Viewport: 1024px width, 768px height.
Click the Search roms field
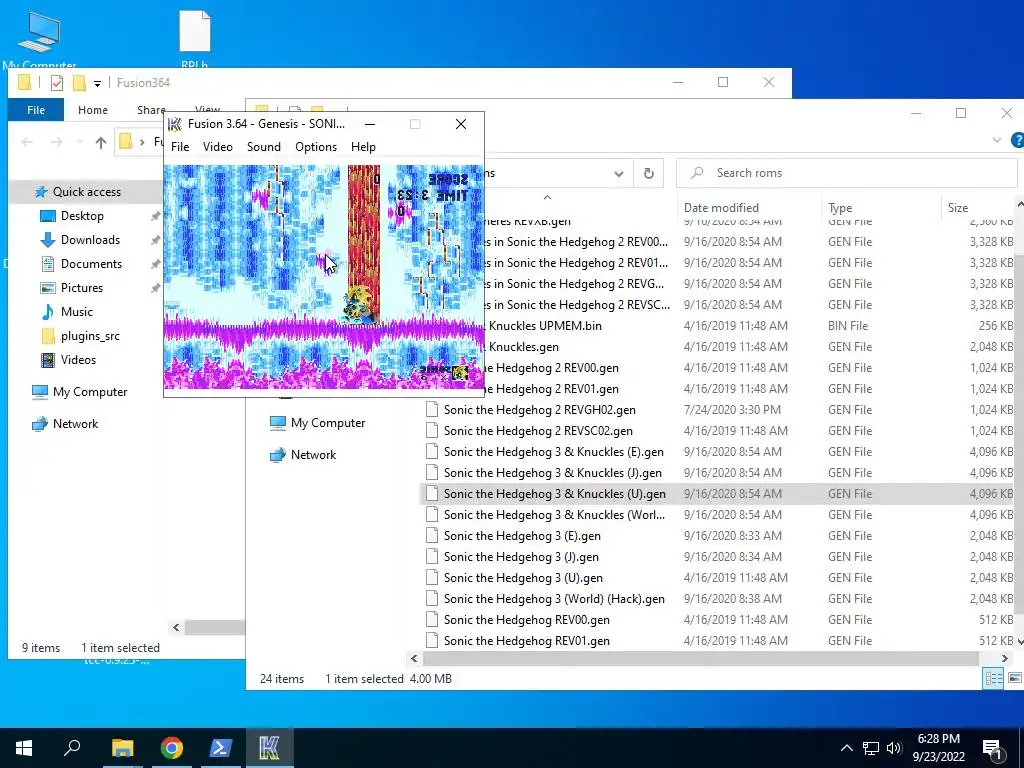[846, 173]
